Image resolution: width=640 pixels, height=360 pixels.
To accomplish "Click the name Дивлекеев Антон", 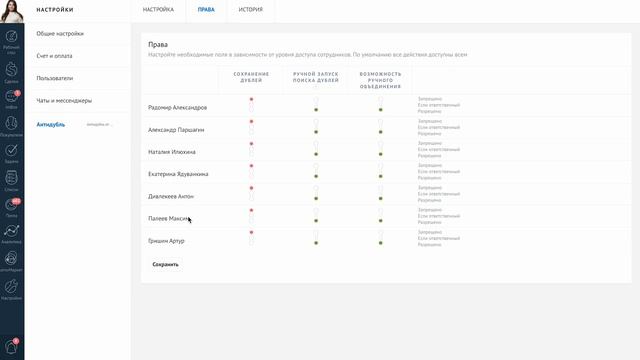I will (171, 196).
